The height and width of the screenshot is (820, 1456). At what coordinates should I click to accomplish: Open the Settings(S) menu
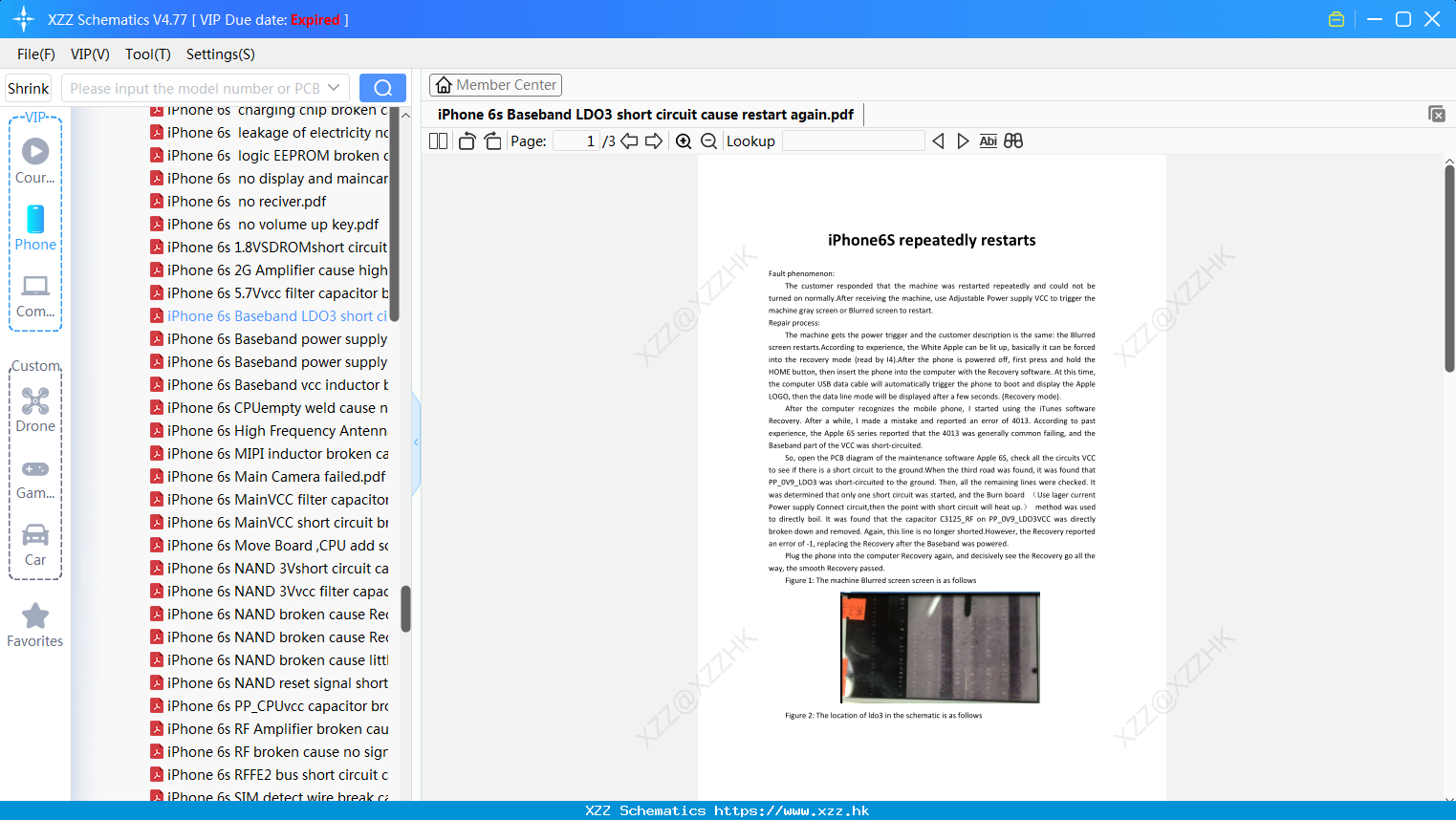tap(221, 54)
